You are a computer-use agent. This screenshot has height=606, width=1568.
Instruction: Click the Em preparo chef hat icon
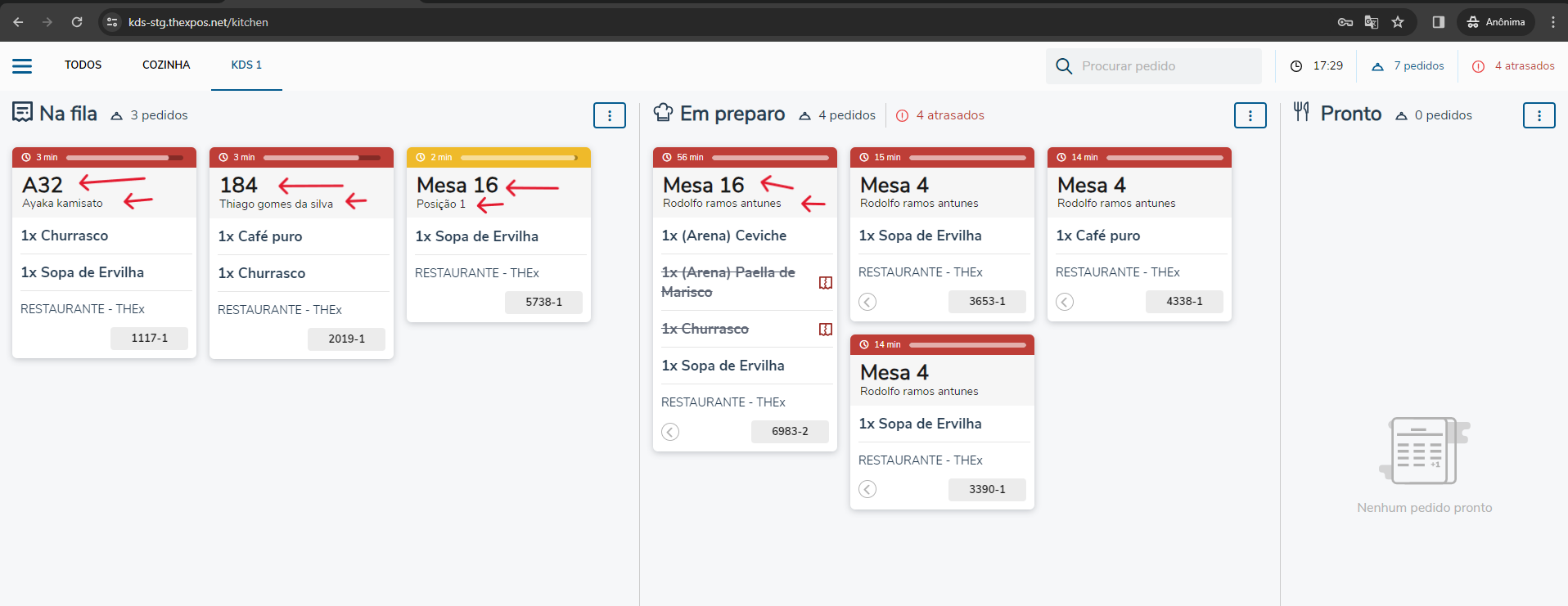coord(663,112)
